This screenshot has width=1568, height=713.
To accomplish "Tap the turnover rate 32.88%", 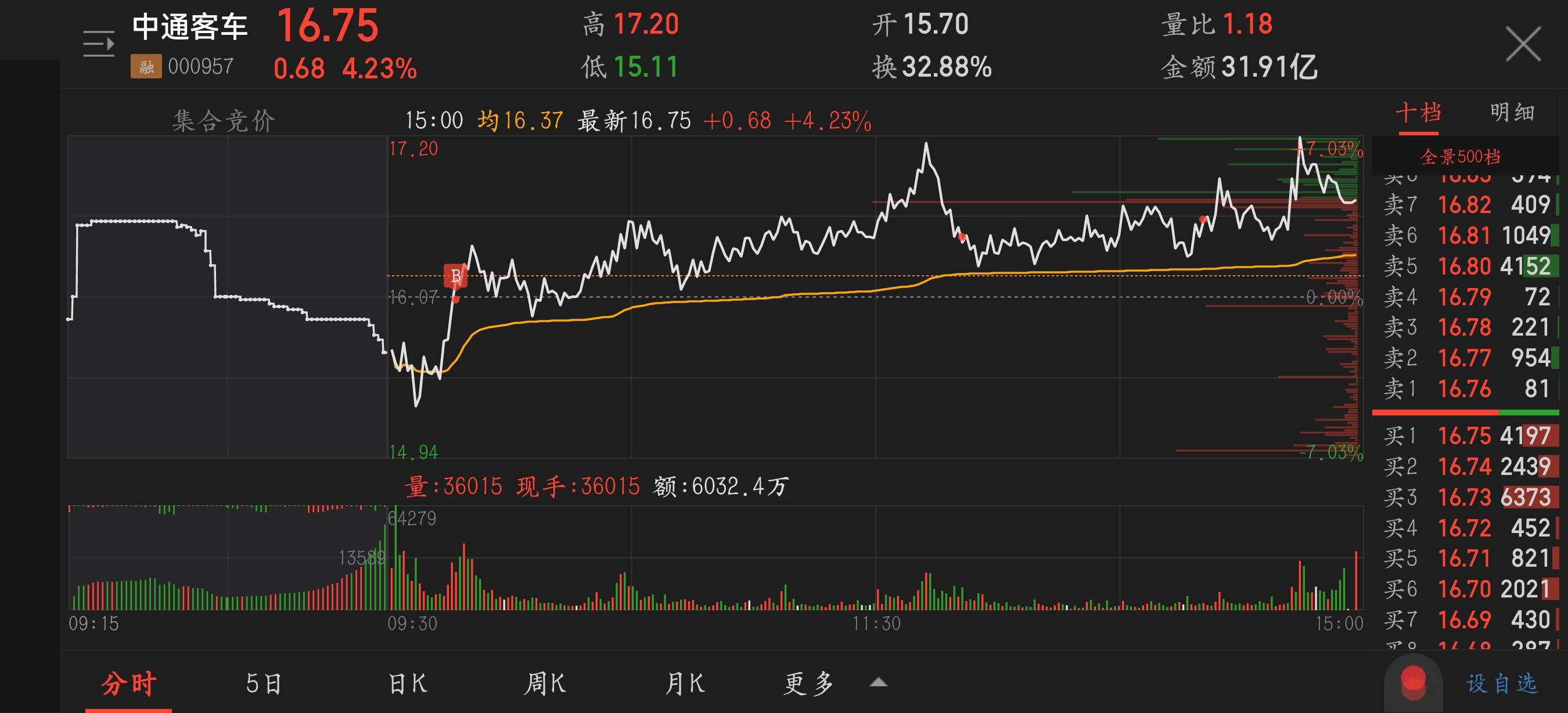I will pyautogui.click(x=947, y=67).
